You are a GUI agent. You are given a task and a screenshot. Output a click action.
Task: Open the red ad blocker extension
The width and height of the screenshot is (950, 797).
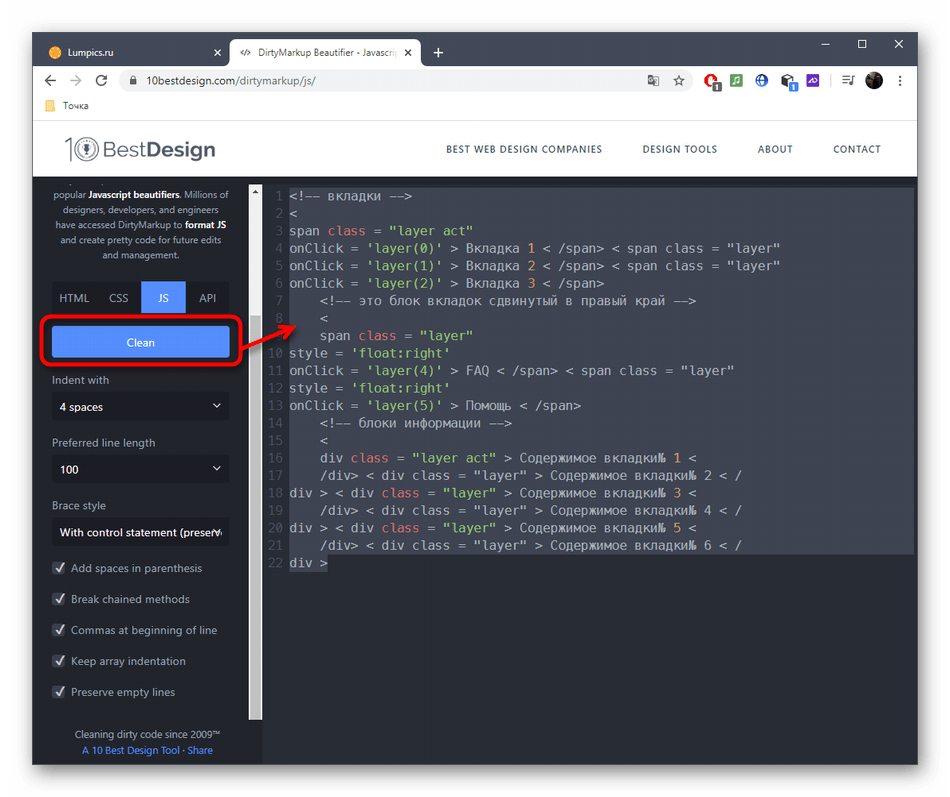click(x=711, y=81)
